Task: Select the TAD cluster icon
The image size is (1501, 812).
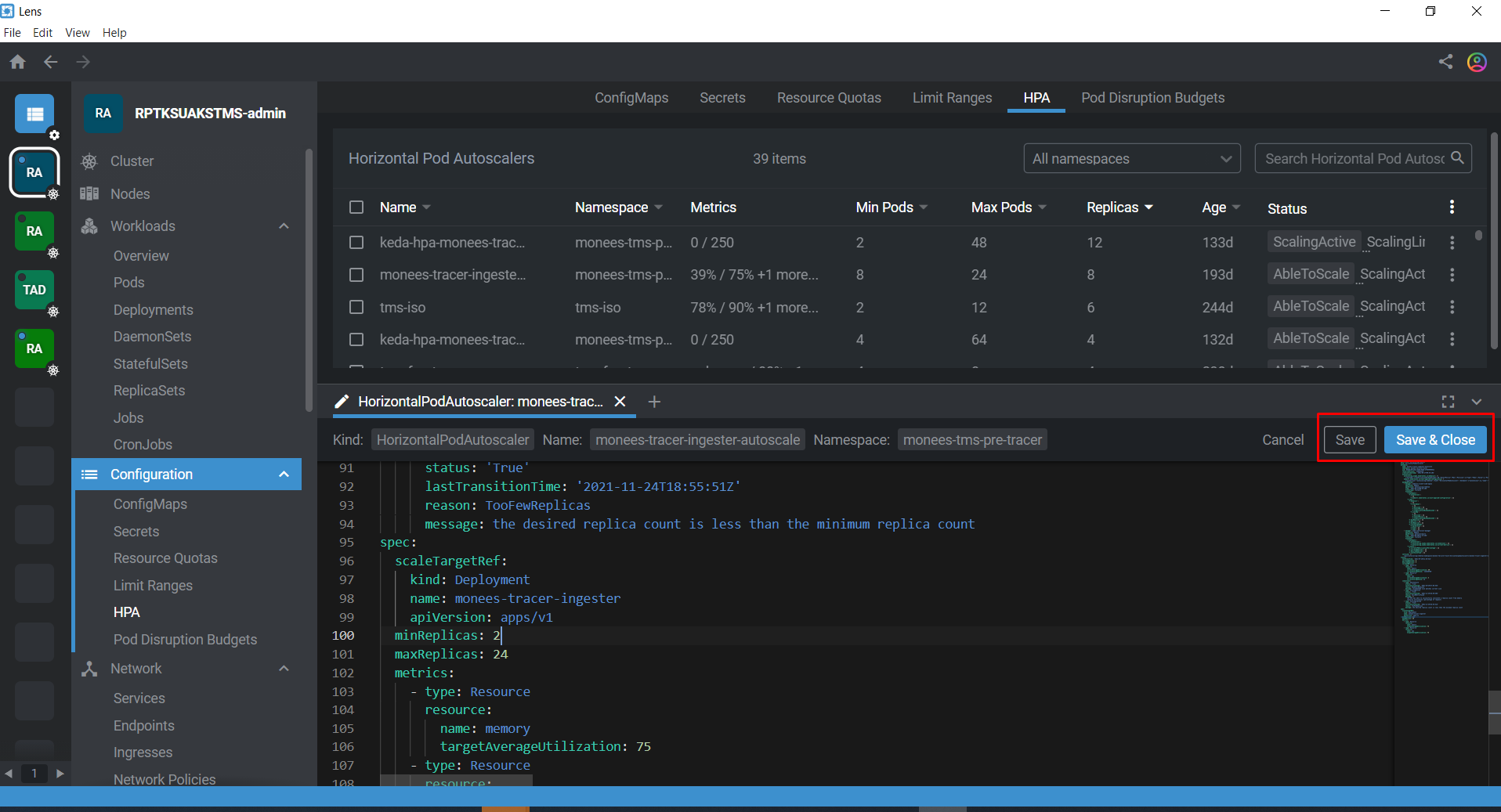Action: pyautogui.click(x=34, y=290)
